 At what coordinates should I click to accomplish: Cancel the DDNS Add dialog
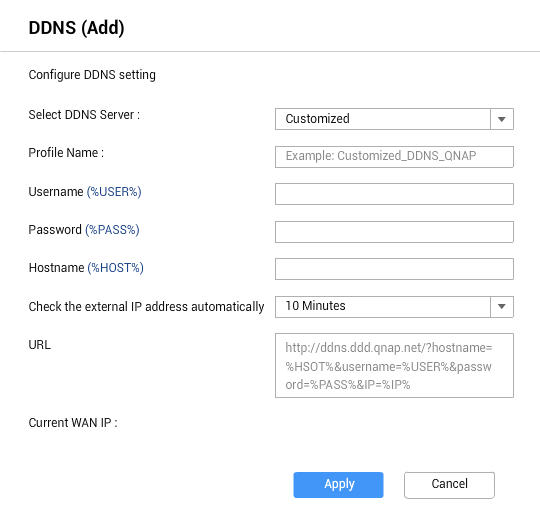[449, 485]
